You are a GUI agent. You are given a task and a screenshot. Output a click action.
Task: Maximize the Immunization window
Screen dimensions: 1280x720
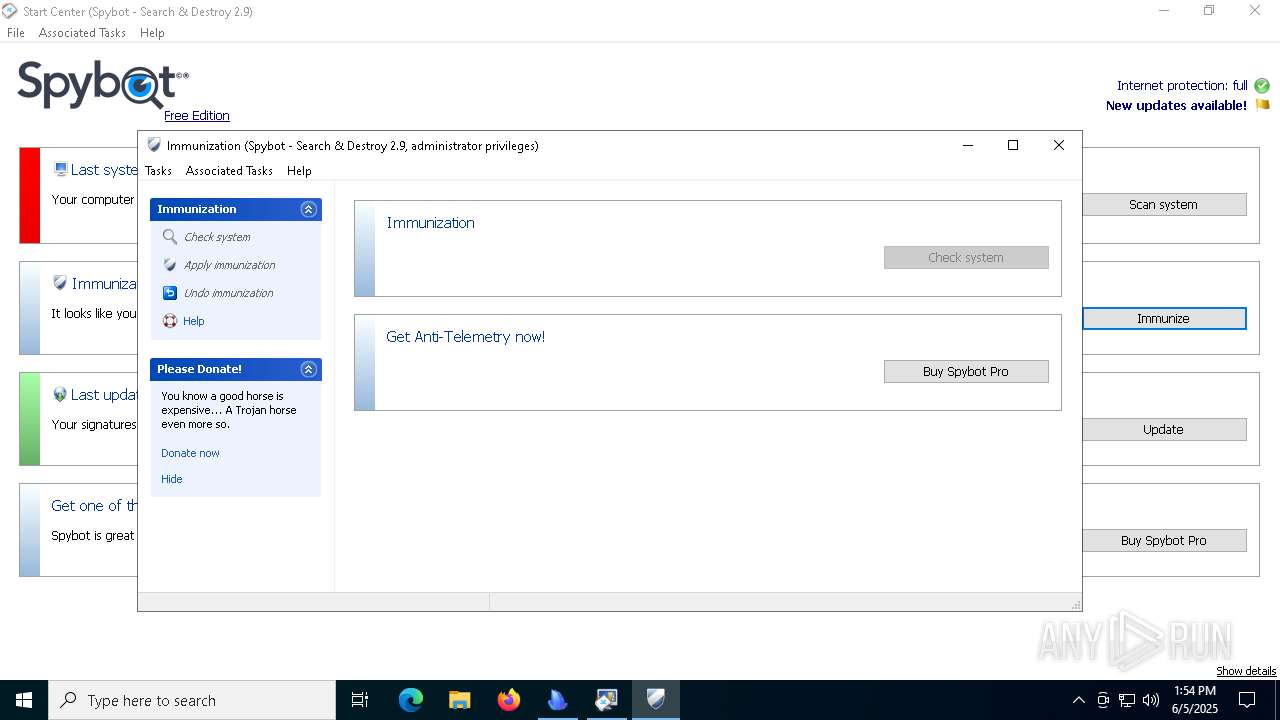[1013, 145]
